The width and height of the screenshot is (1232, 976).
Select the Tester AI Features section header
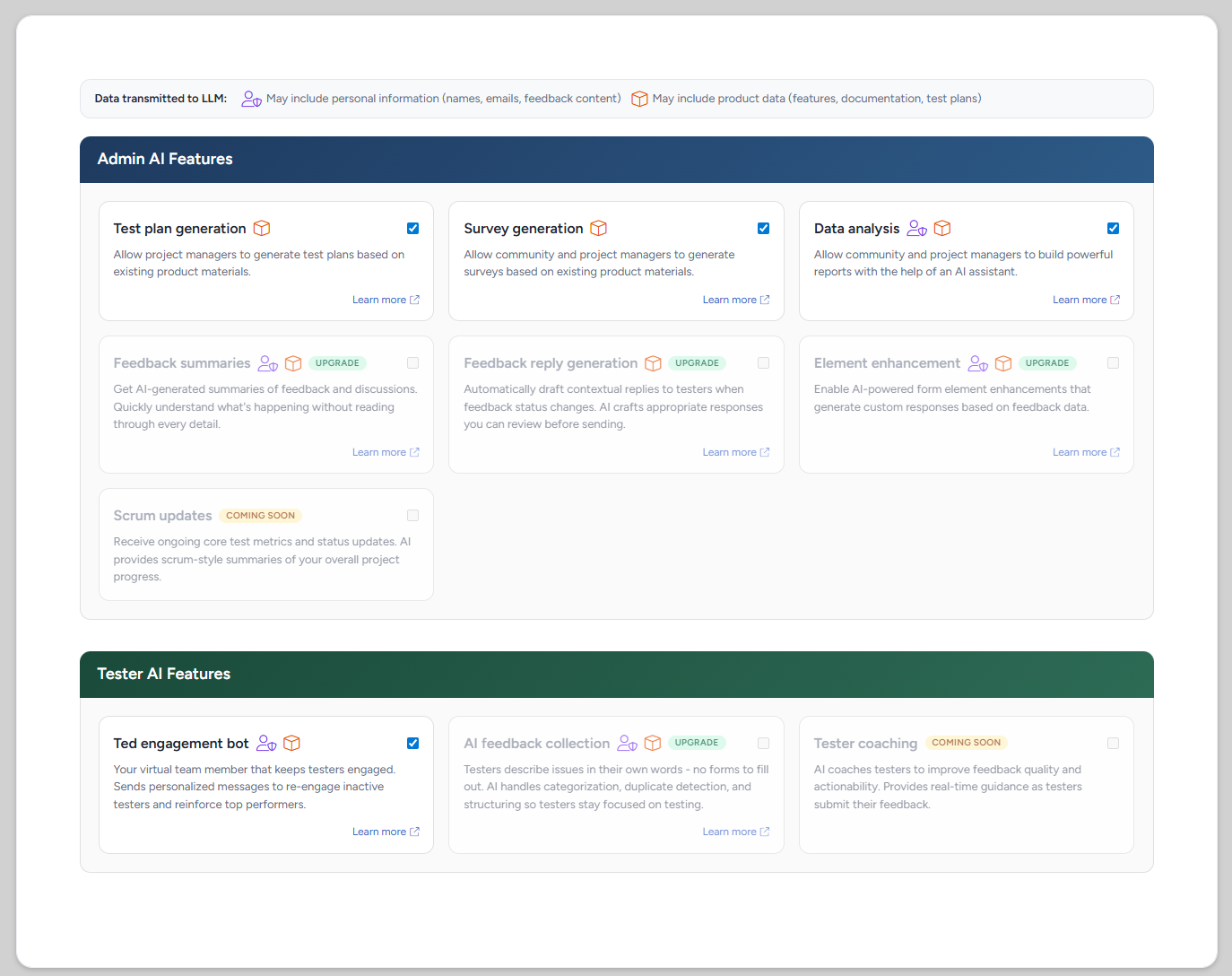(616, 675)
